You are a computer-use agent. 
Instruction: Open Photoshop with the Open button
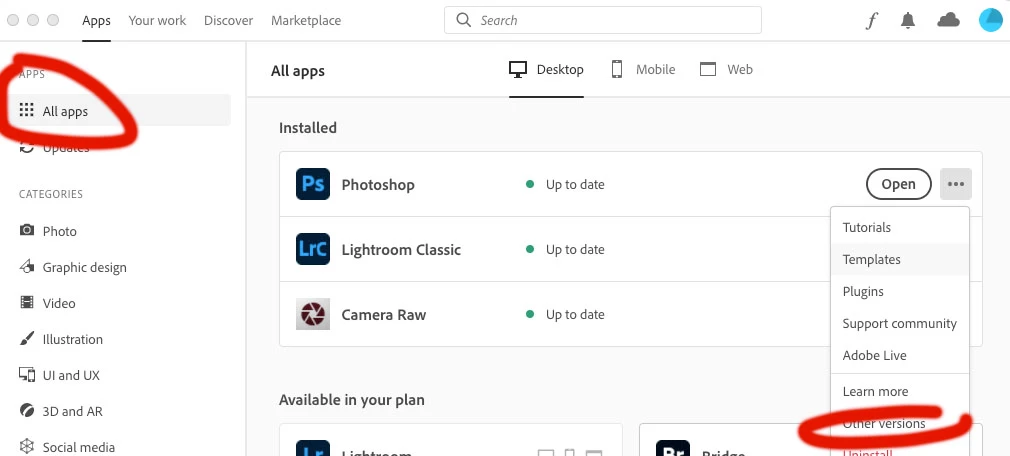[899, 184]
